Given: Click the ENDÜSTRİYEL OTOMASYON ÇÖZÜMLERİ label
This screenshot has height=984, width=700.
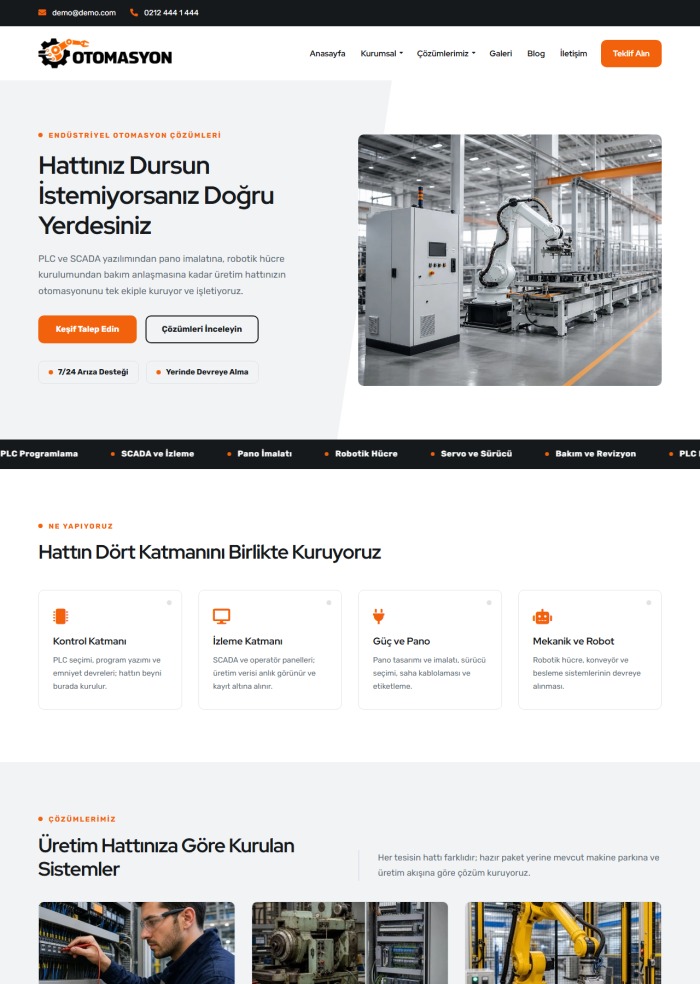Looking at the screenshot, I should tap(134, 135).
